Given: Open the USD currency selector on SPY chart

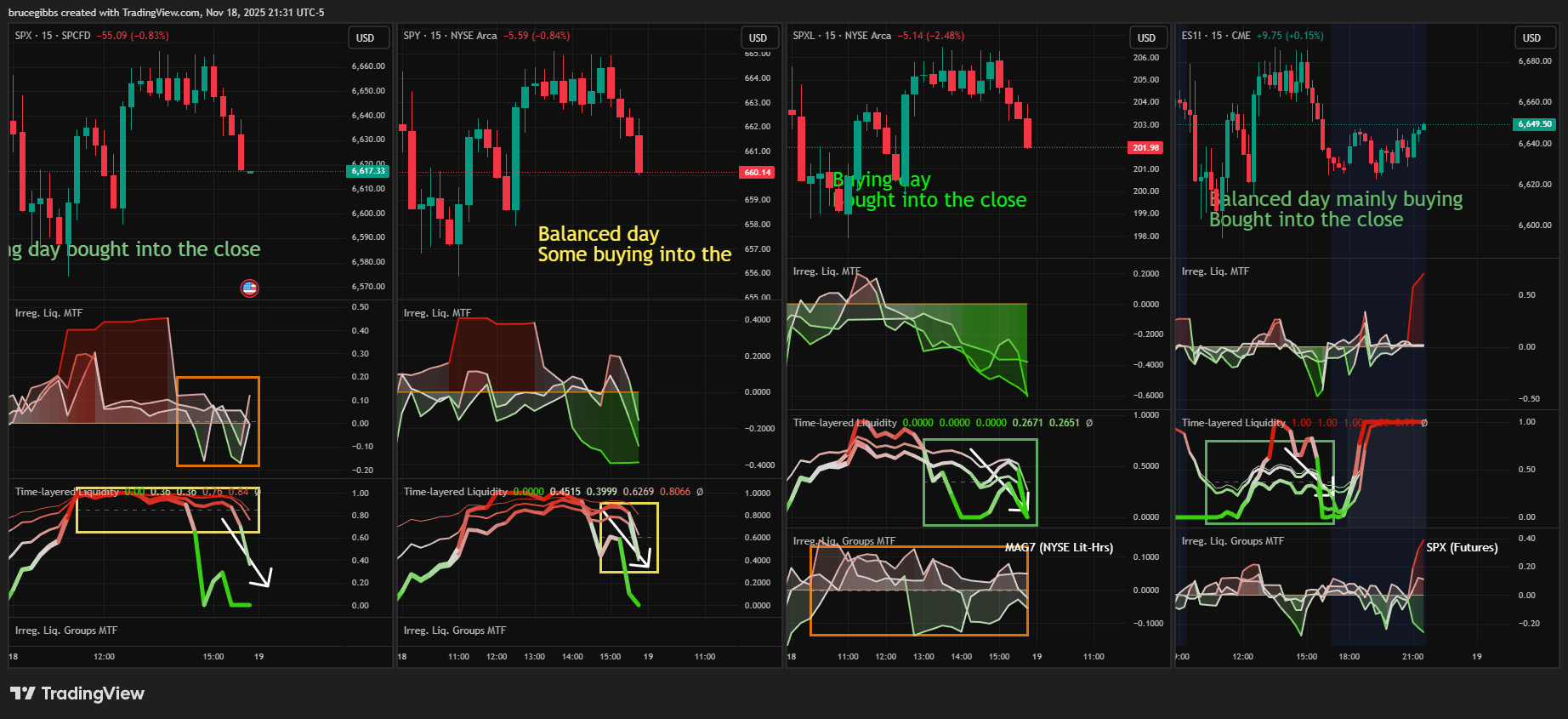Looking at the screenshot, I should 758,37.
